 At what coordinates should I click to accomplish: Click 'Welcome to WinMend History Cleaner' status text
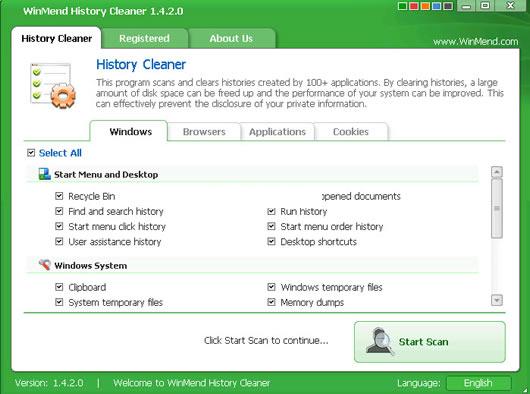coord(192,383)
